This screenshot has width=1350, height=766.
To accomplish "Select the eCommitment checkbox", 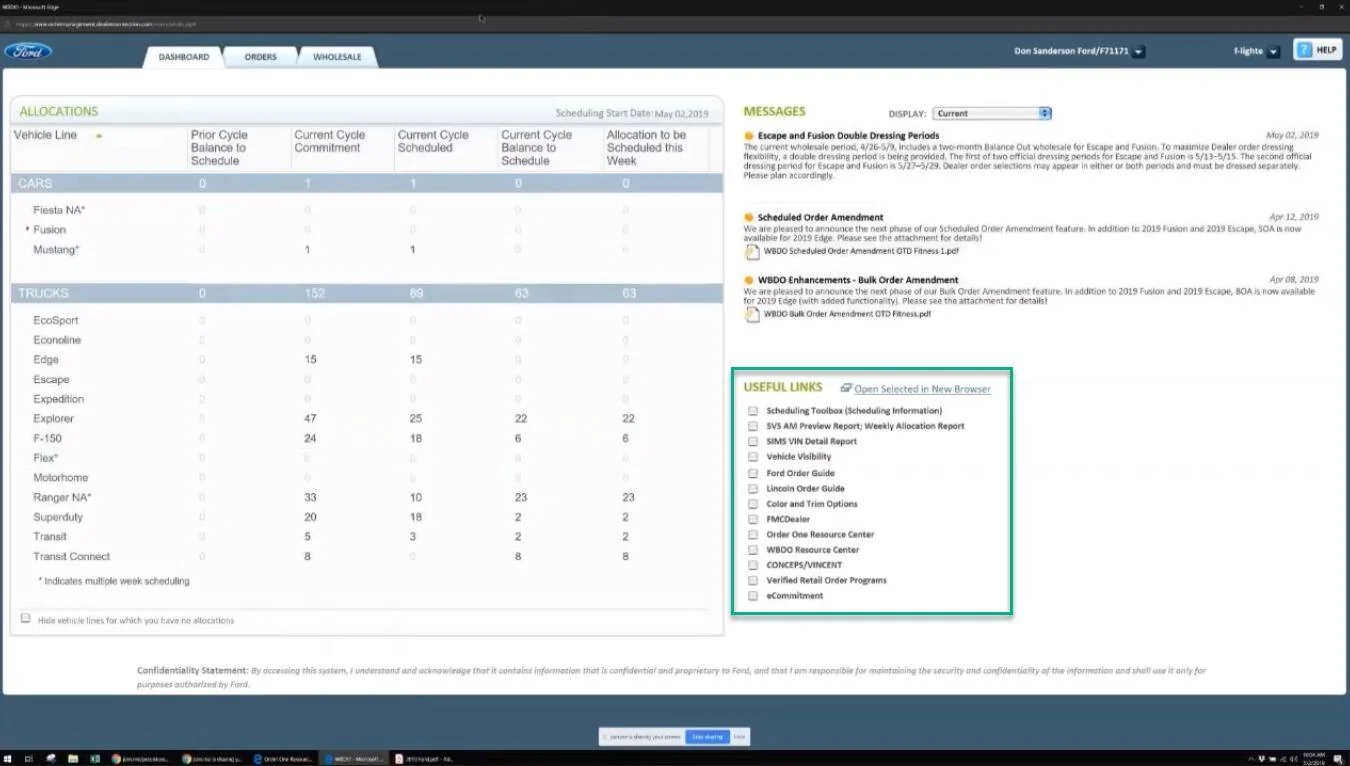I will [x=753, y=596].
